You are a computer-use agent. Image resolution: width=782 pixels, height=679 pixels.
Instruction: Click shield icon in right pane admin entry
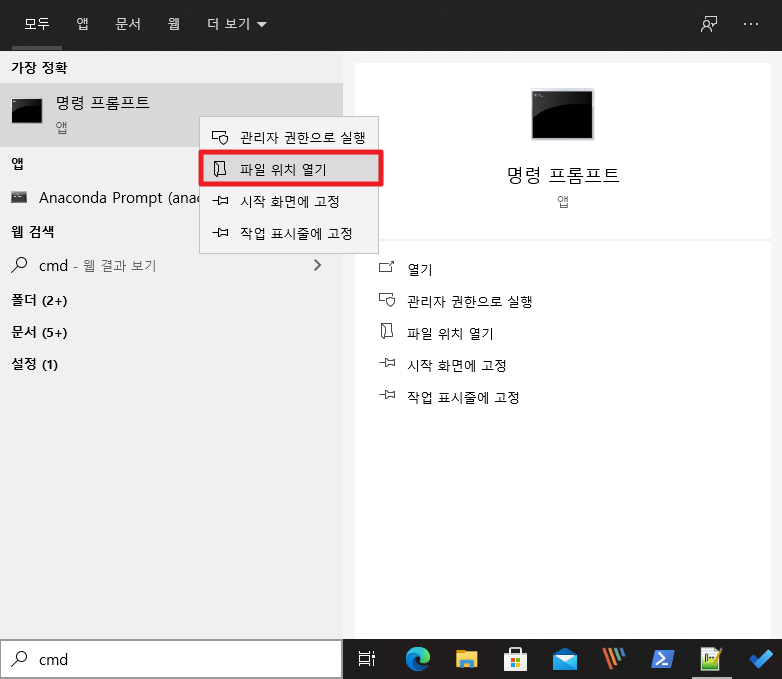coord(387,300)
